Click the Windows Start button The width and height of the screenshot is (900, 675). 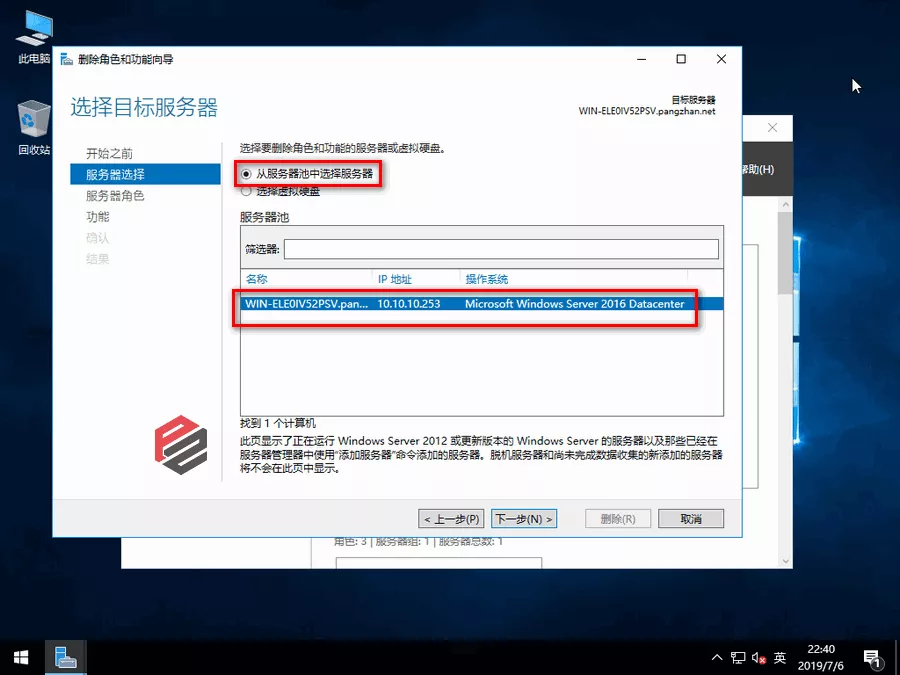point(21,657)
